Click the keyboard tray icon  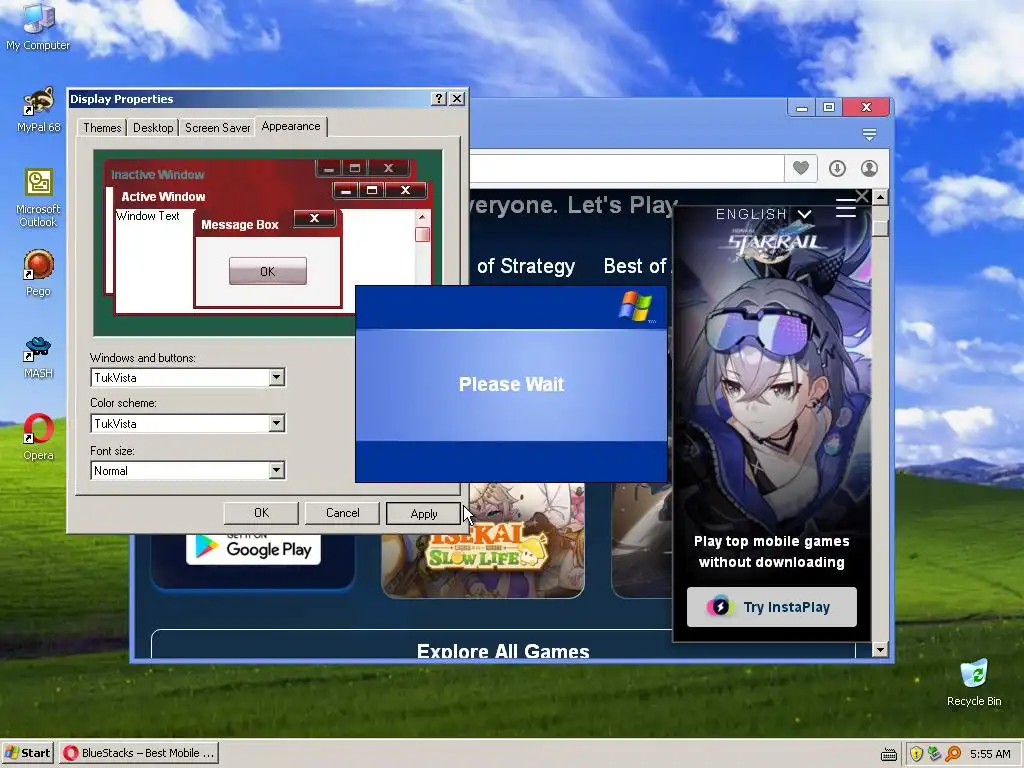[889, 755]
